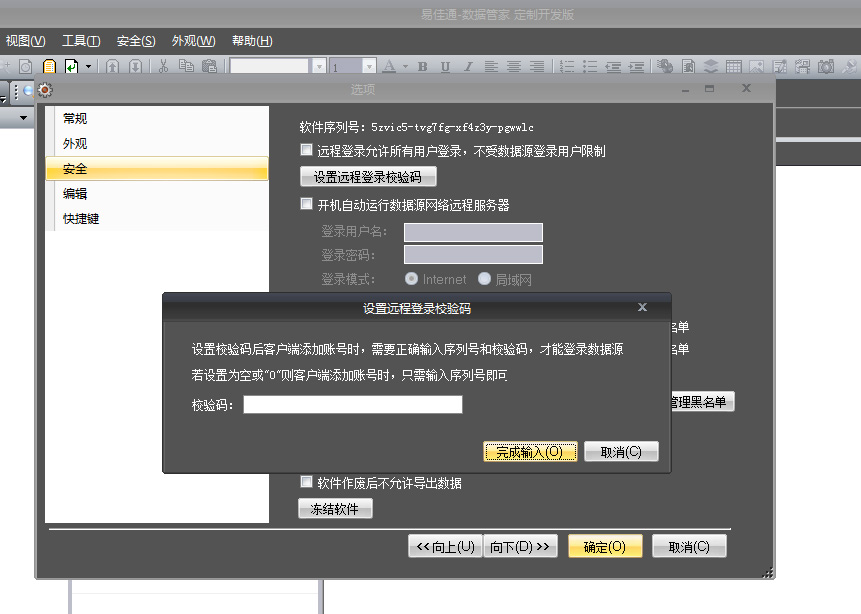Tick 软件作废后不允许导出数据 checkbox
The width and height of the screenshot is (861, 614).
click(307, 483)
